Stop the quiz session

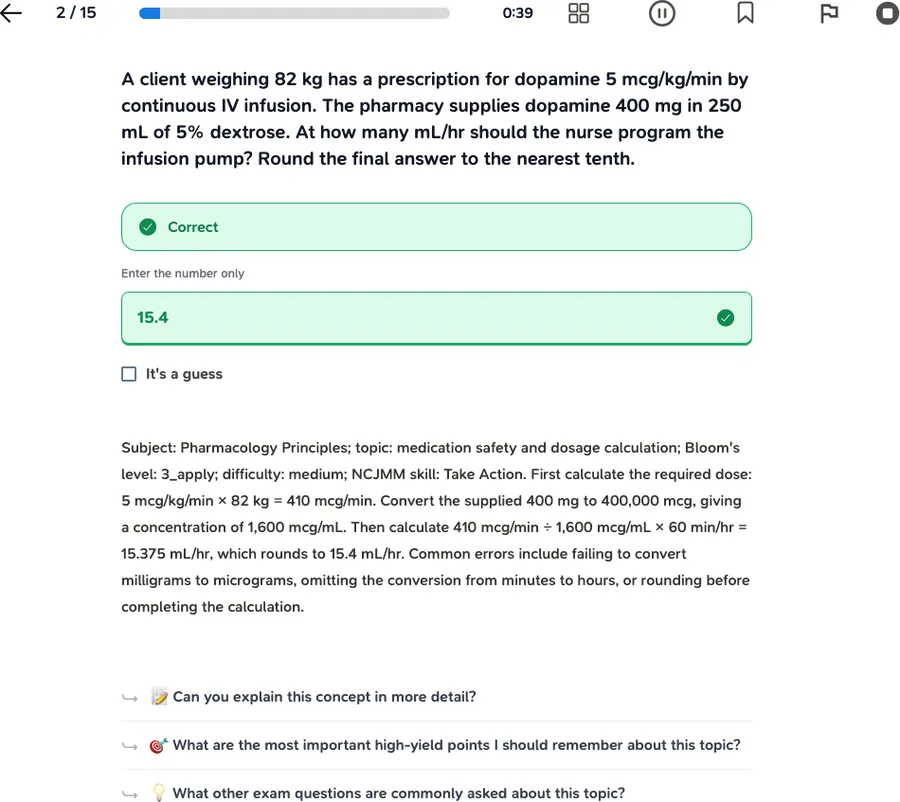click(x=887, y=13)
